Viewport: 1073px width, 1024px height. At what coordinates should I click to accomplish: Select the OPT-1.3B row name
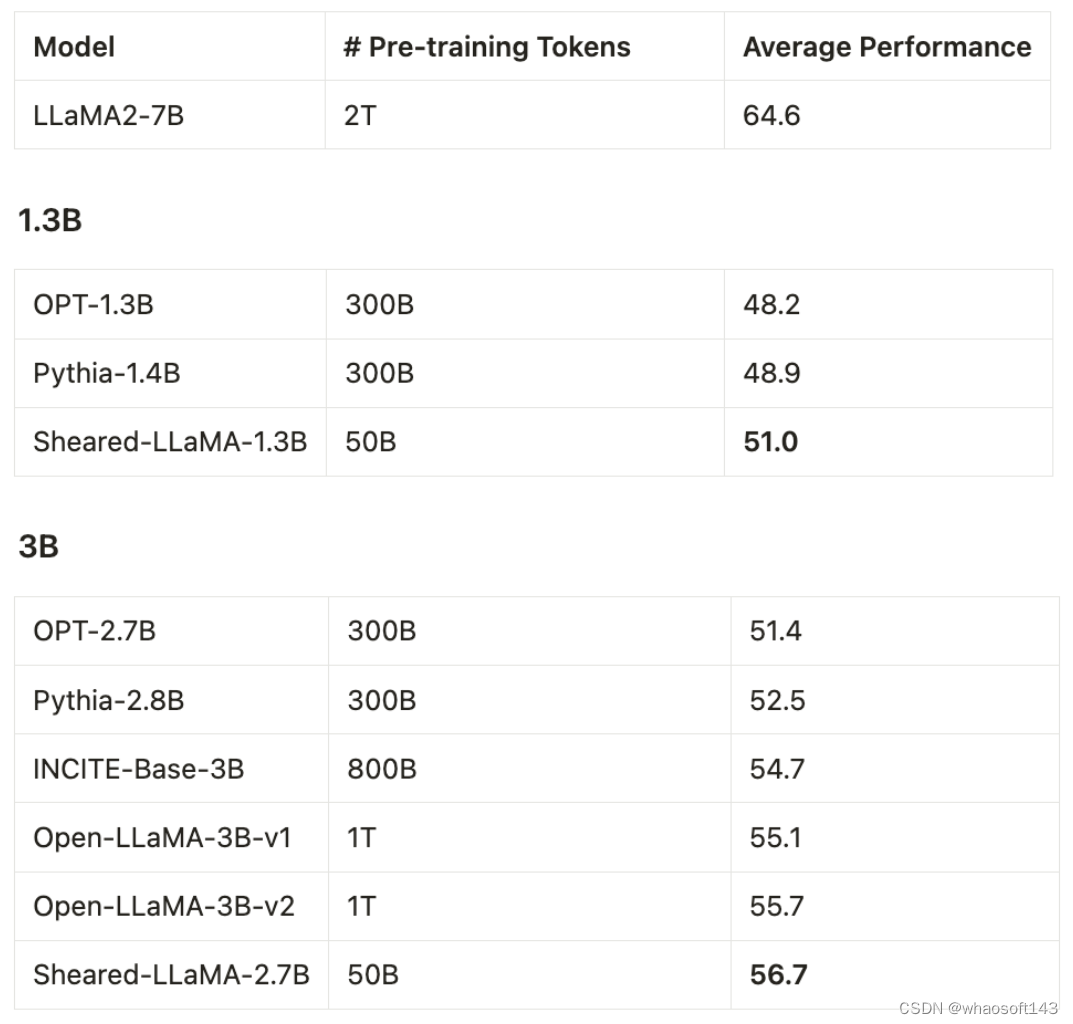(x=93, y=305)
